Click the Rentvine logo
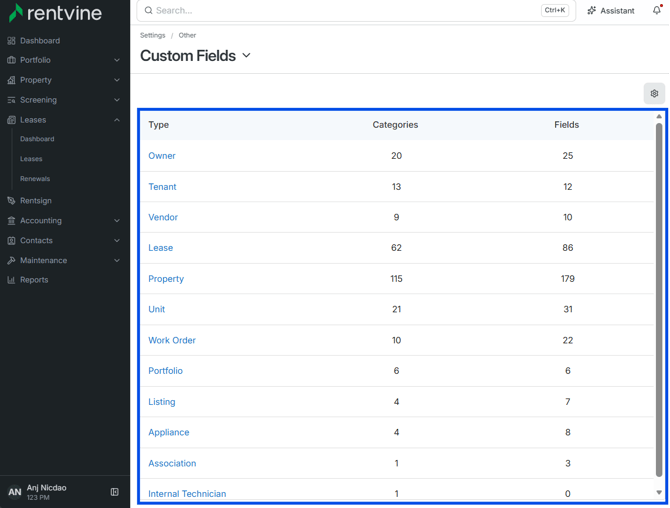This screenshot has height=508, width=670. coord(55,13)
